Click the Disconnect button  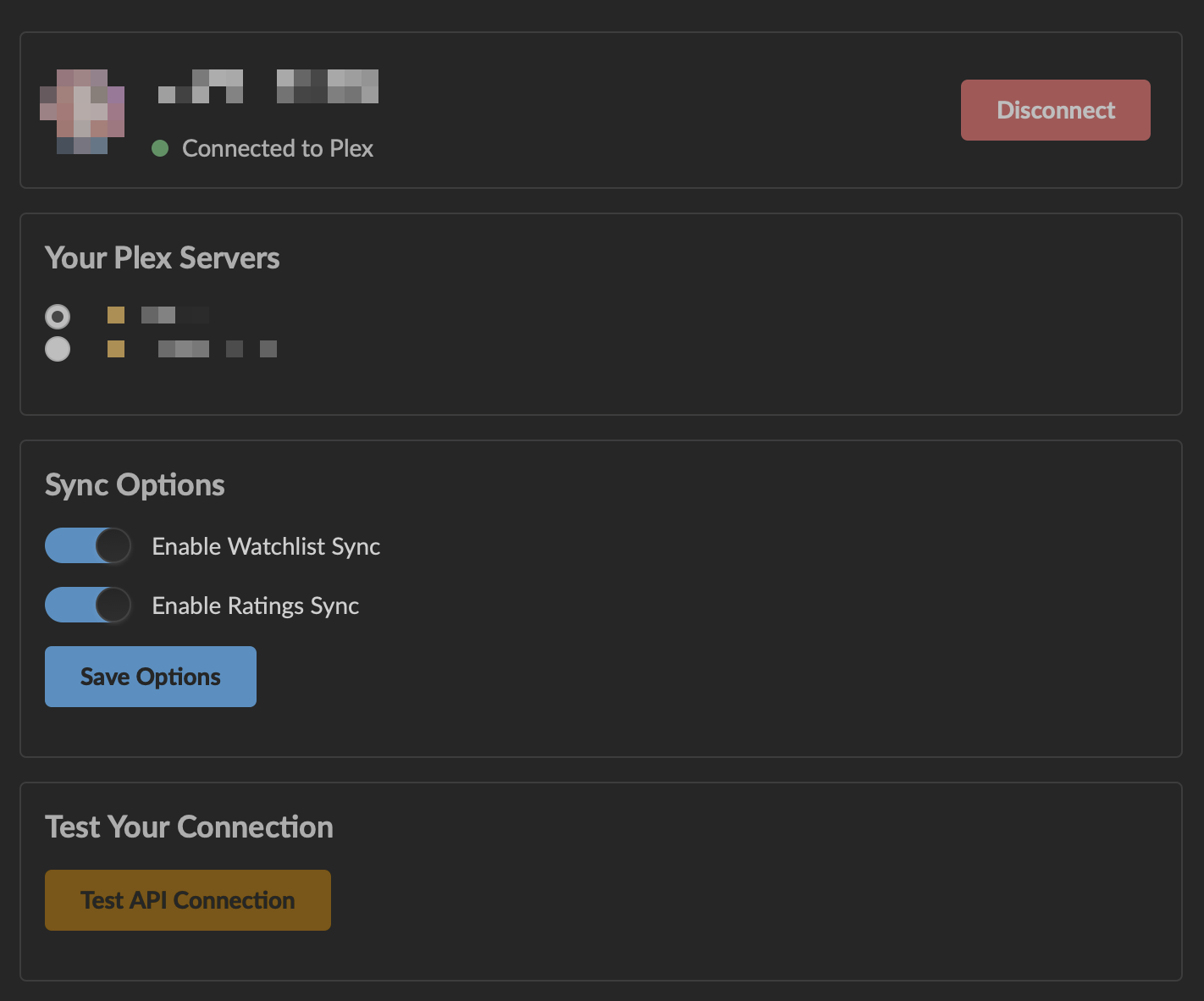(x=1055, y=109)
